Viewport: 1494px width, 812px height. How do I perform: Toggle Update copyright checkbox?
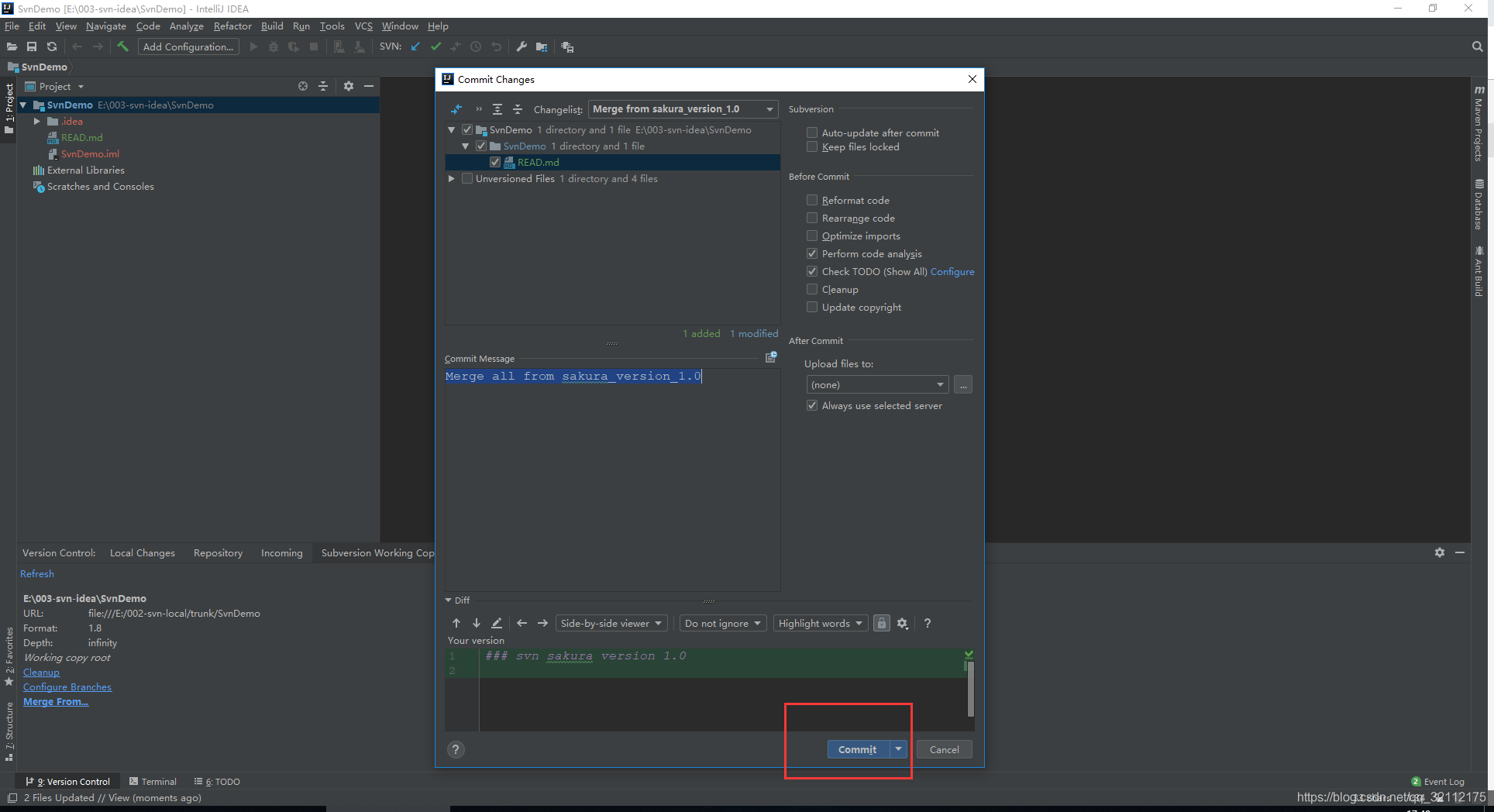pyautogui.click(x=812, y=307)
